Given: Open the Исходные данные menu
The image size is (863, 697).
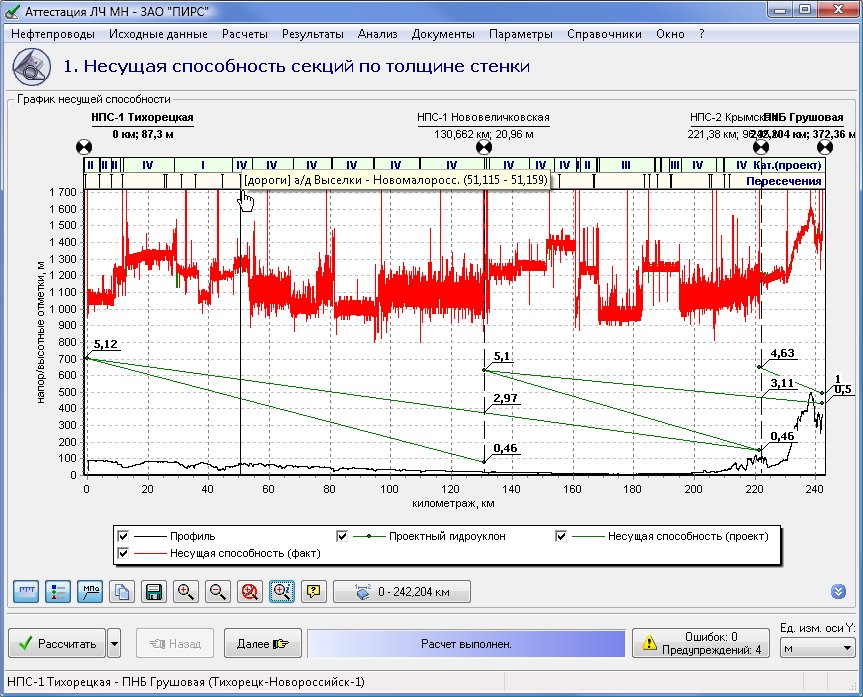Looking at the screenshot, I should point(159,34).
